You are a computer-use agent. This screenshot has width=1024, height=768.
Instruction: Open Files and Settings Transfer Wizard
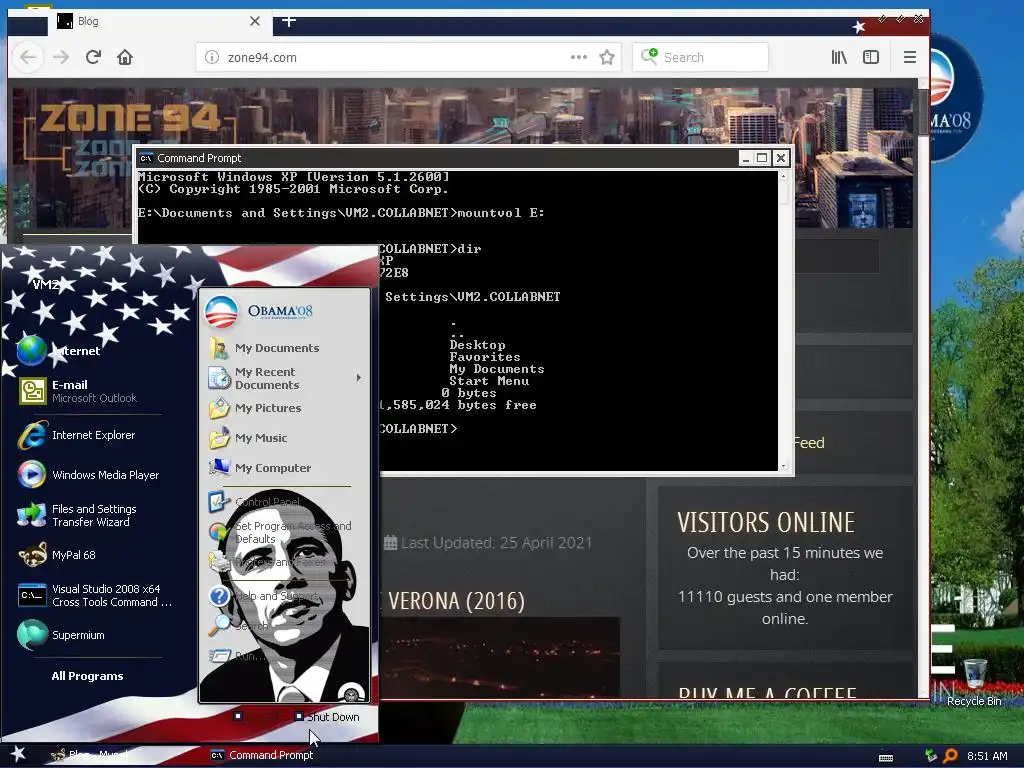click(77, 515)
